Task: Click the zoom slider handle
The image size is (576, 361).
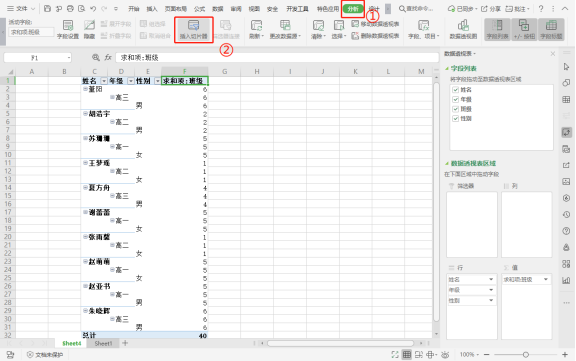Action: click(x=526, y=354)
